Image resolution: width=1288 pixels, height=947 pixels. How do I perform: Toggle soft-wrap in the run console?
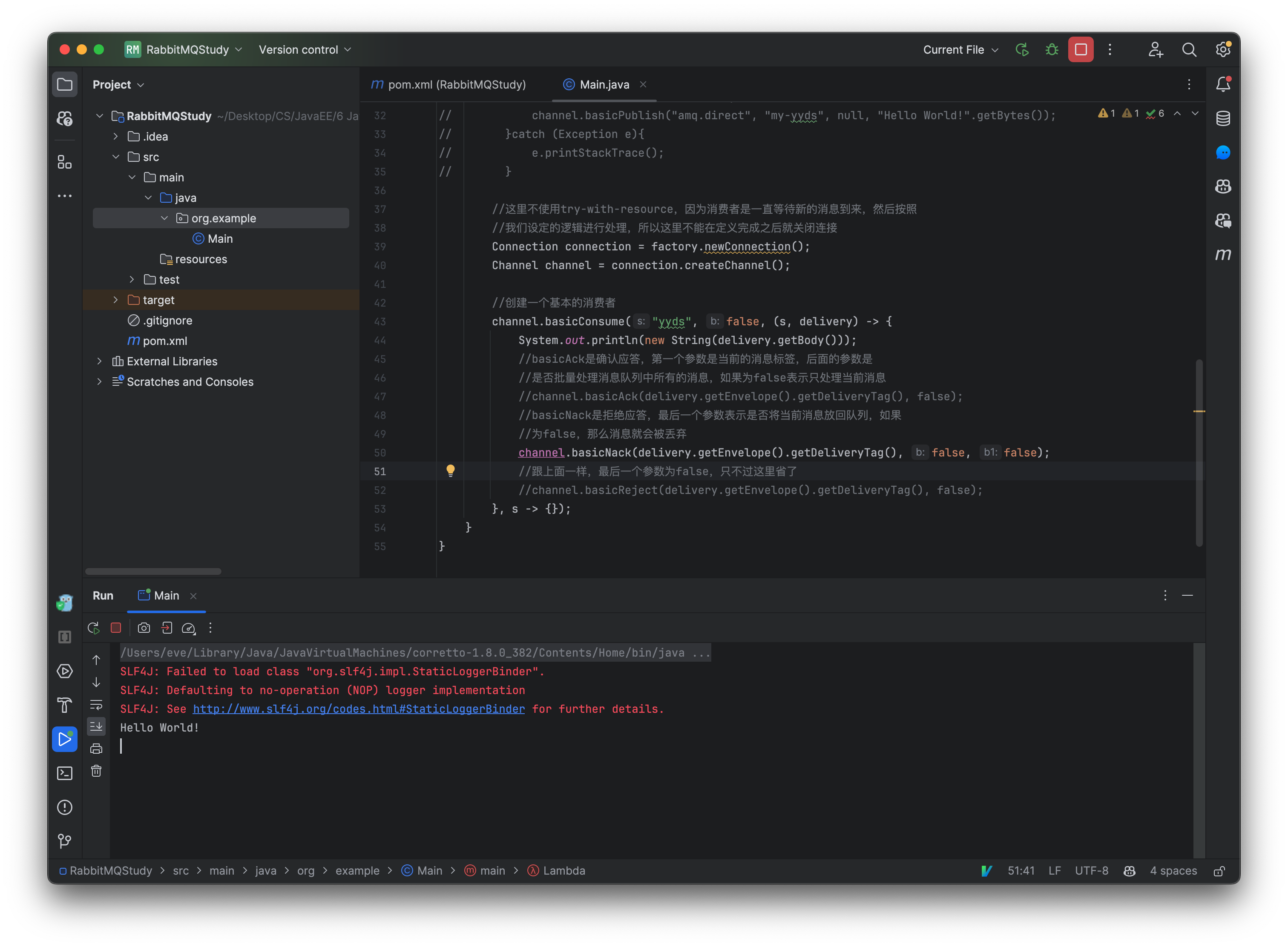96,705
